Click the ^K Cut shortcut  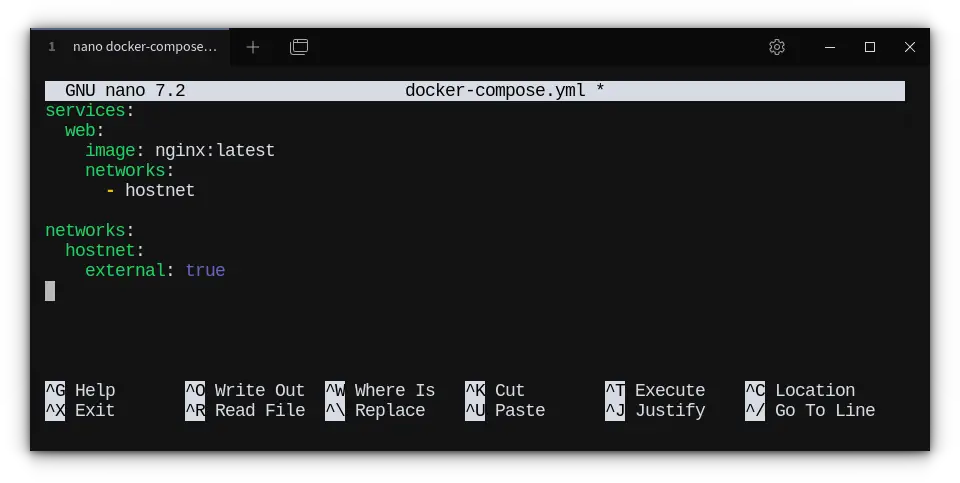pyautogui.click(x=495, y=390)
